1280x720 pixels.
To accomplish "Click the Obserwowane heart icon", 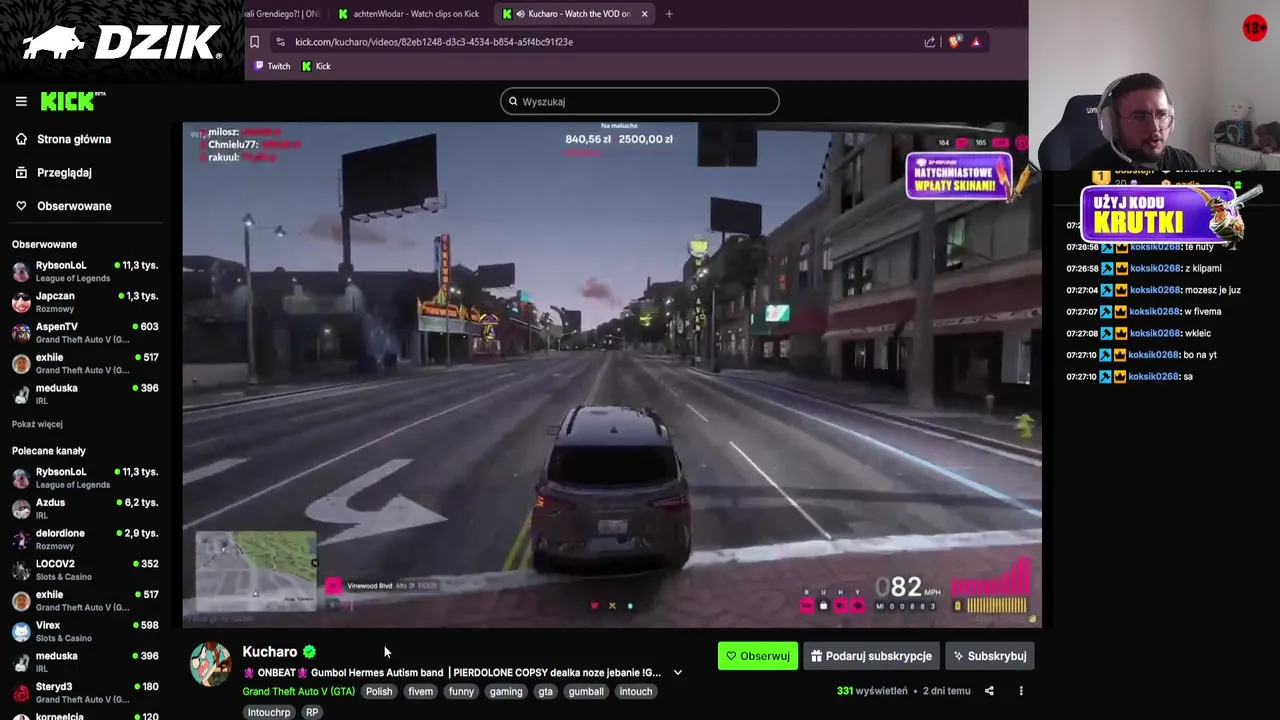I will [x=21, y=206].
